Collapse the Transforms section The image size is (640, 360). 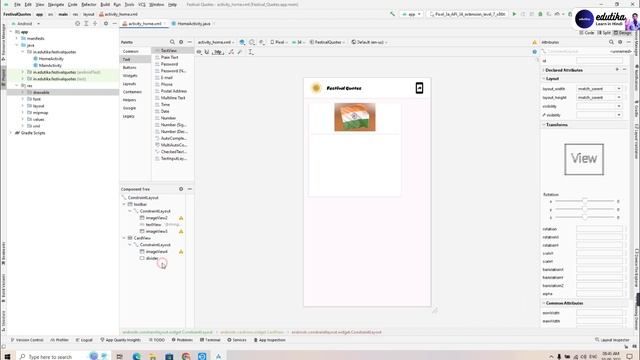(544, 125)
